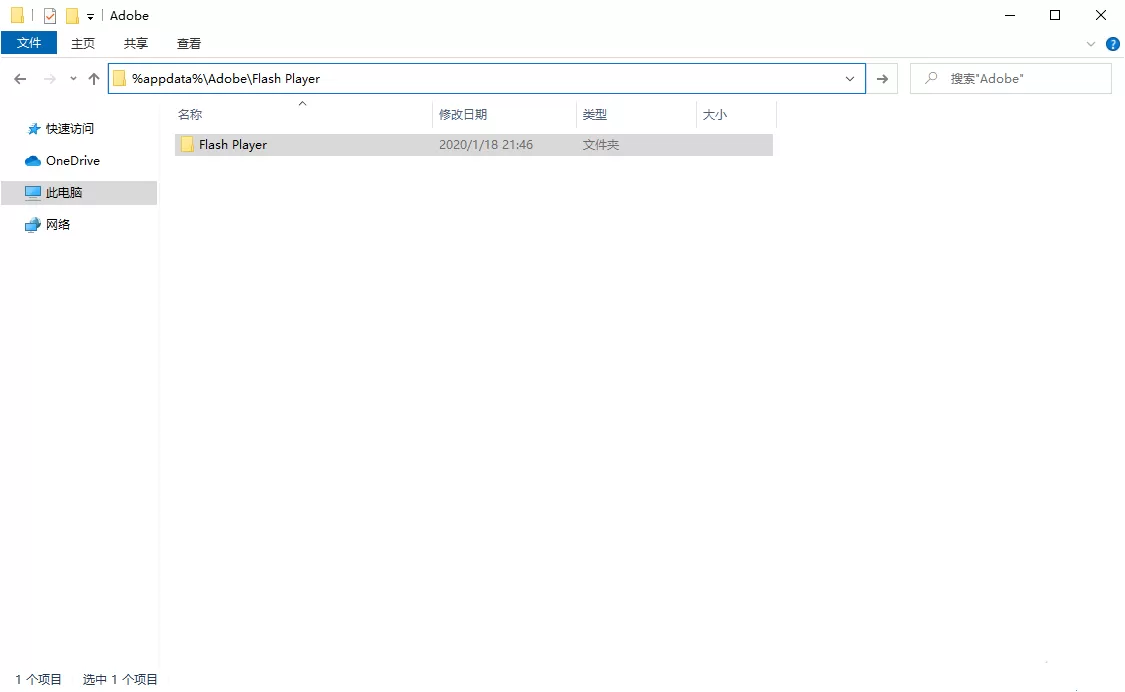
Task: Switch to the 查看 tab
Action: pos(189,44)
